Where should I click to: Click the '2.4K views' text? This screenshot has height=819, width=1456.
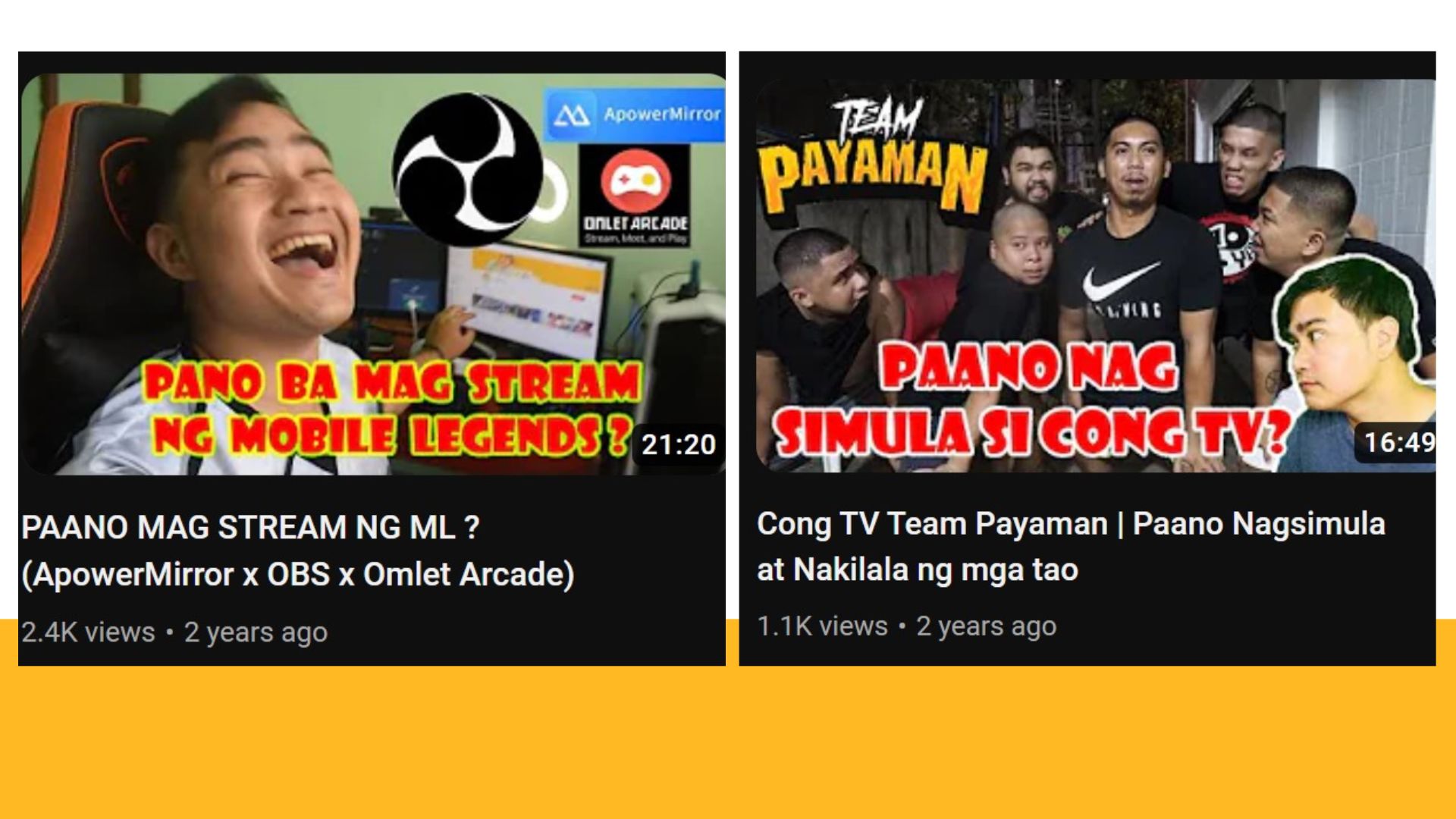pos(88,632)
